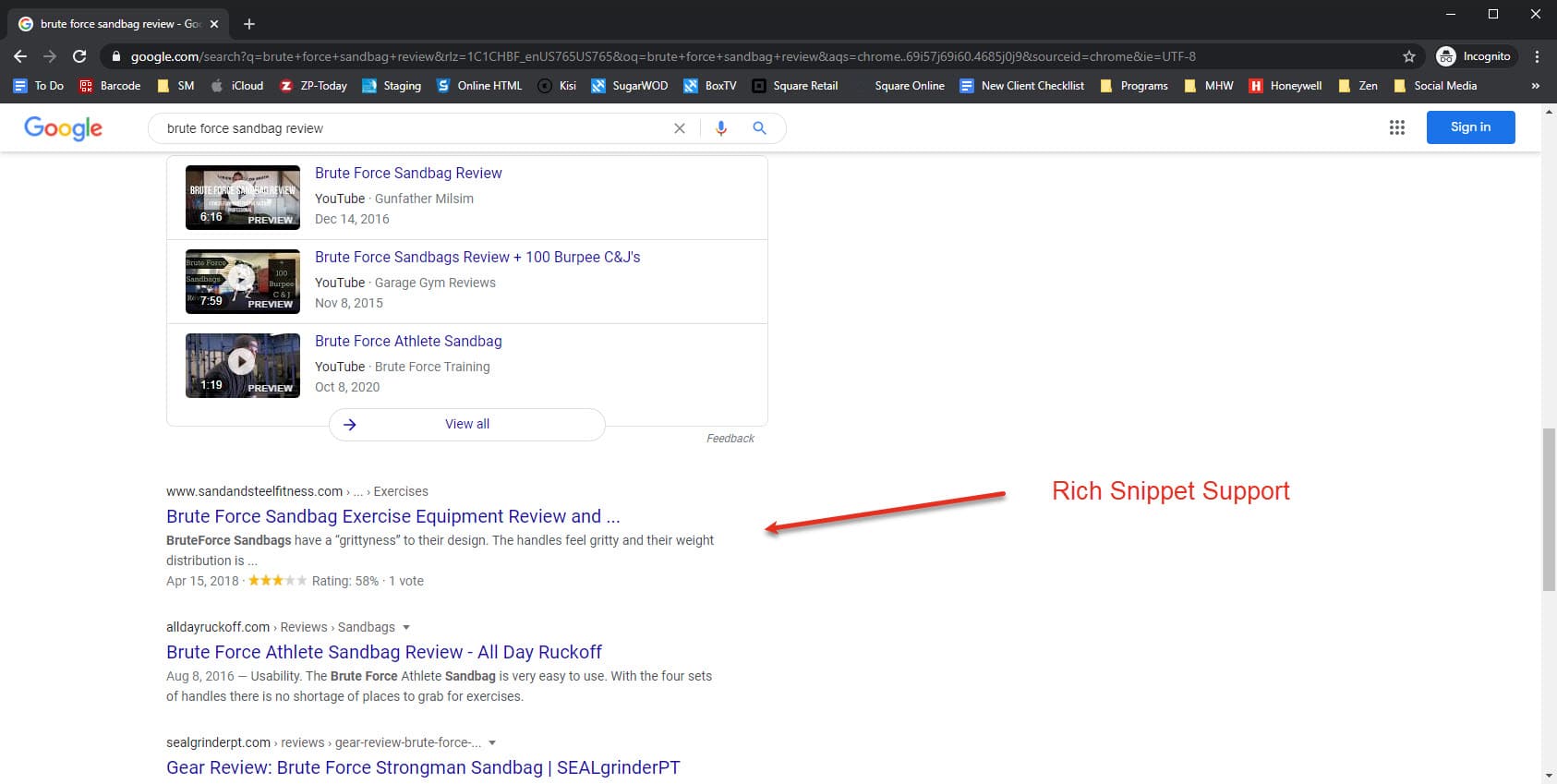
Task: Click the browser forward arrow
Action: (50, 56)
